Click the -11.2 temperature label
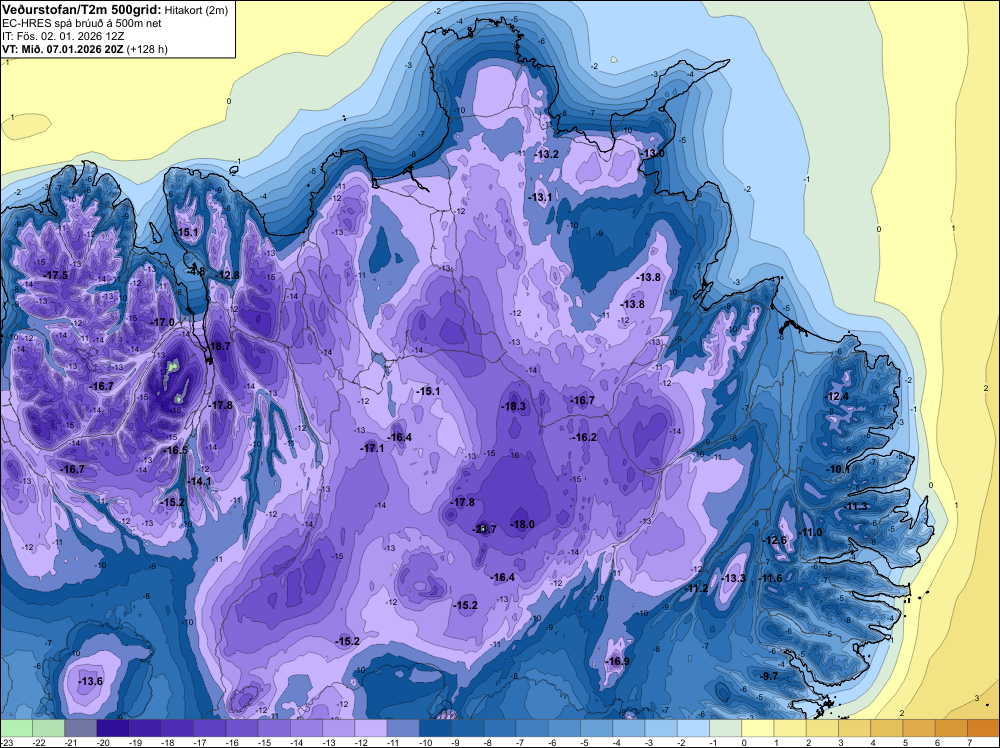This screenshot has width=1000, height=748. (696, 588)
